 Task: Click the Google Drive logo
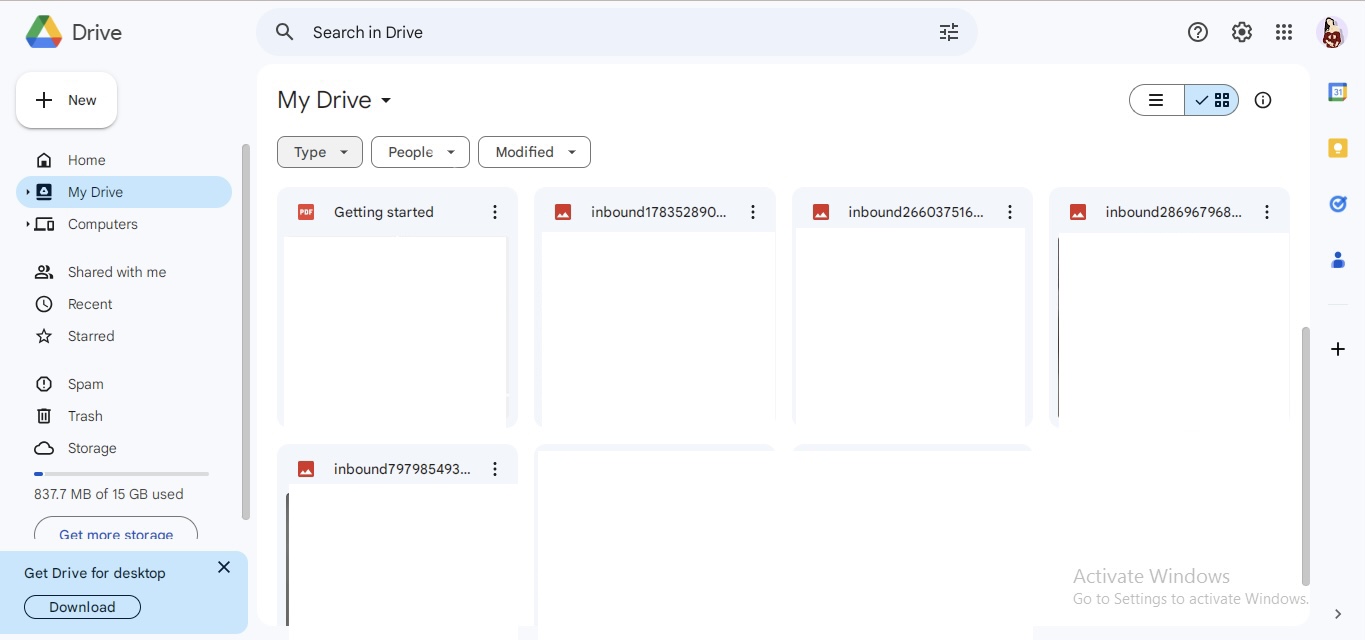point(44,32)
